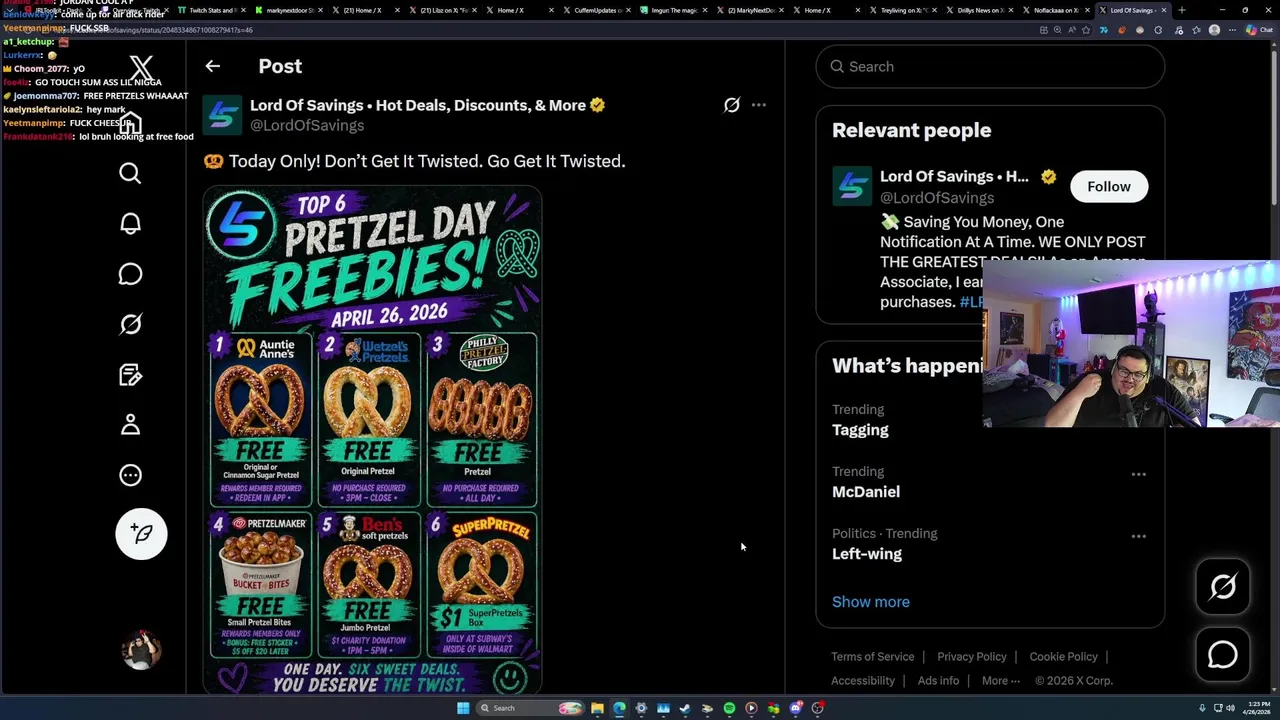Focus the X Search field
The image size is (1280, 720).
(990, 67)
